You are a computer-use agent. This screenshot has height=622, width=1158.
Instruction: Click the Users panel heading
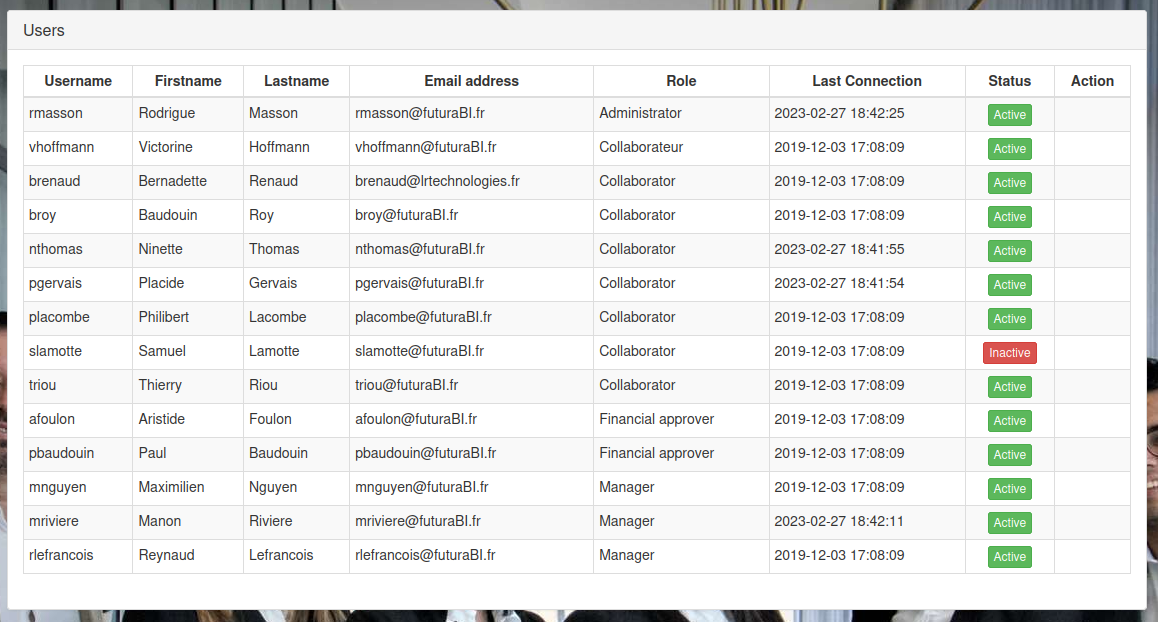click(44, 31)
